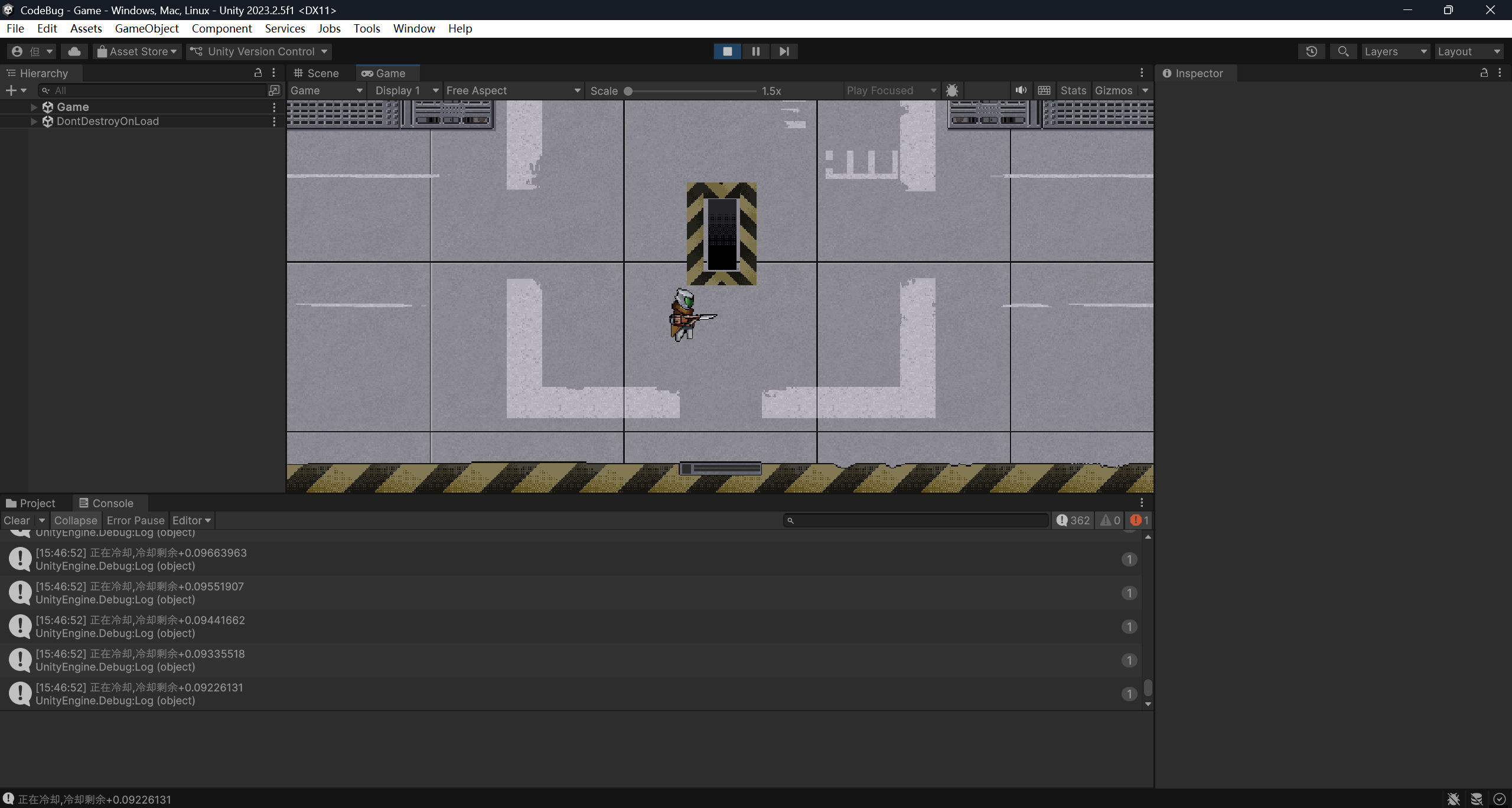
Task: Lock the Inspector panel
Action: point(1484,73)
